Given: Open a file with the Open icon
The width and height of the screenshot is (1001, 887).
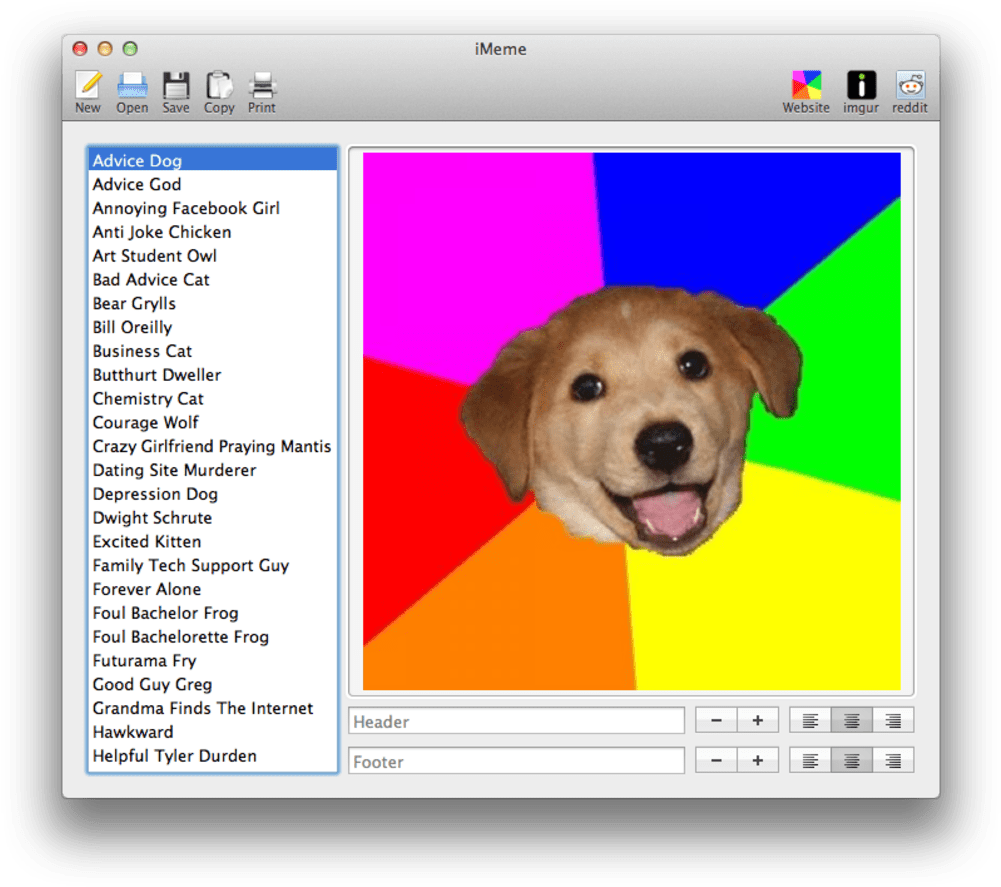Looking at the screenshot, I should click(x=132, y=85).
